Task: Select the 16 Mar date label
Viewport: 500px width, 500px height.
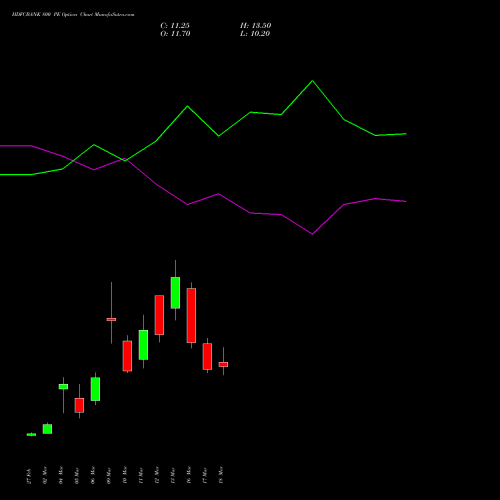Action: point(189,475)
